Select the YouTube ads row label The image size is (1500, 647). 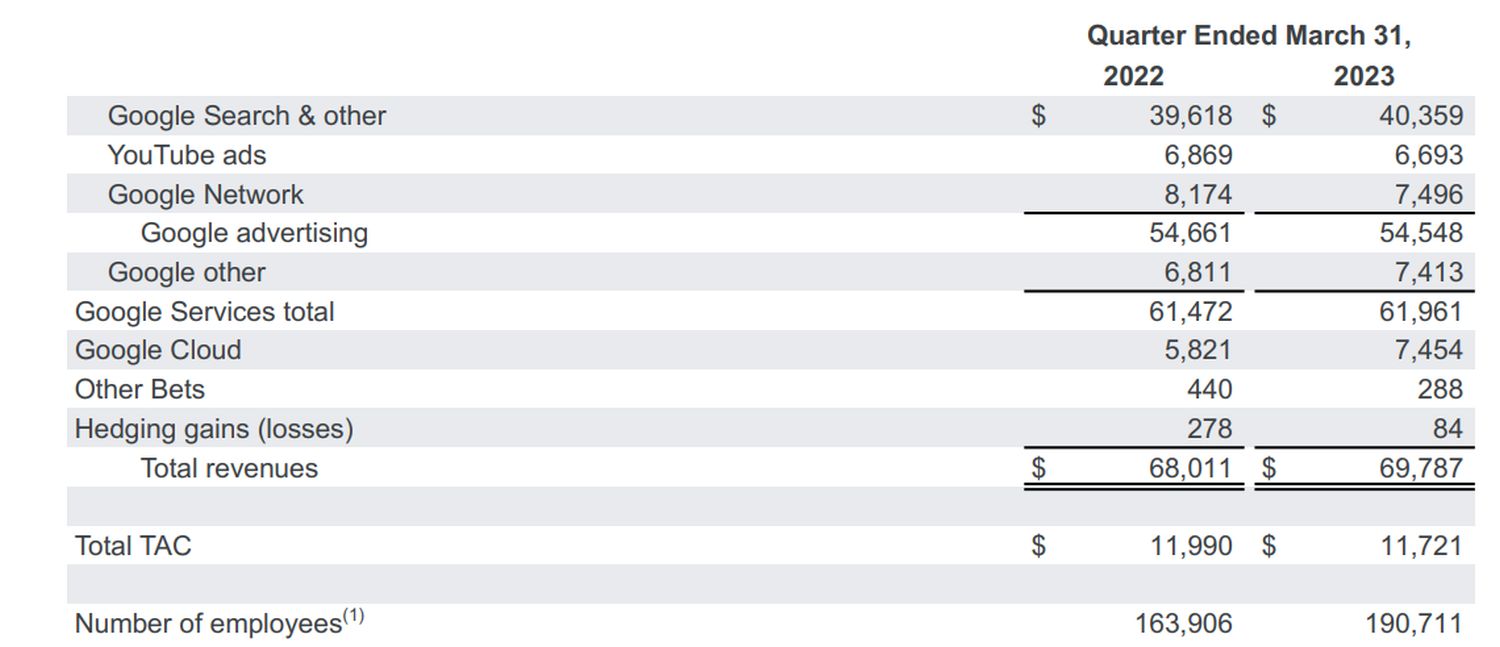[187, 155]
